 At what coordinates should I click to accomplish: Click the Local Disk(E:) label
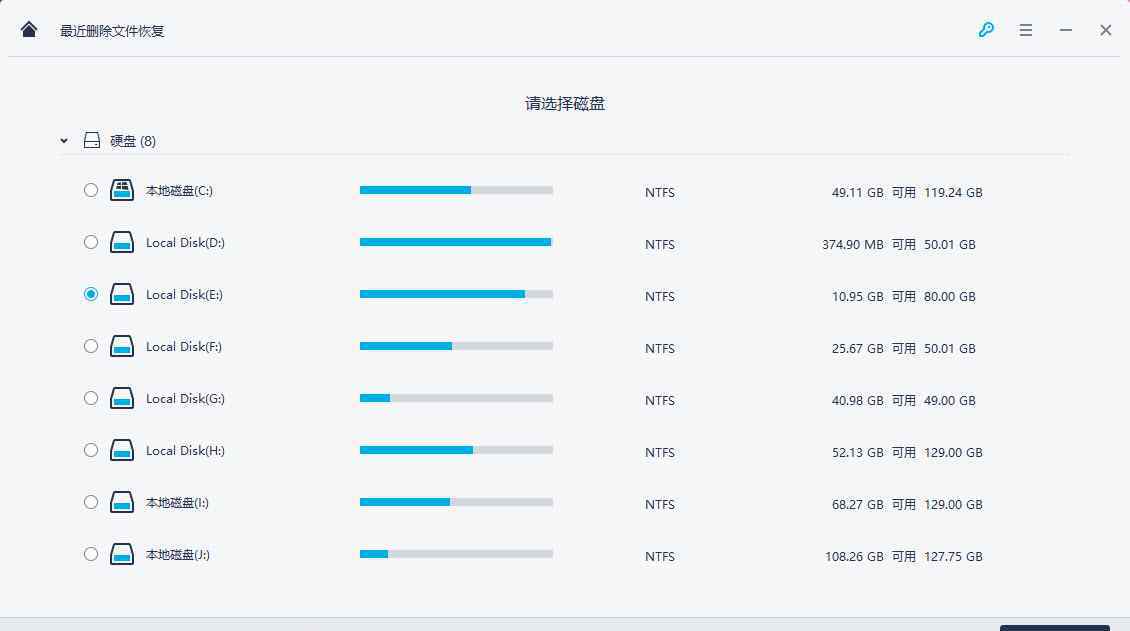pos(184,295)
